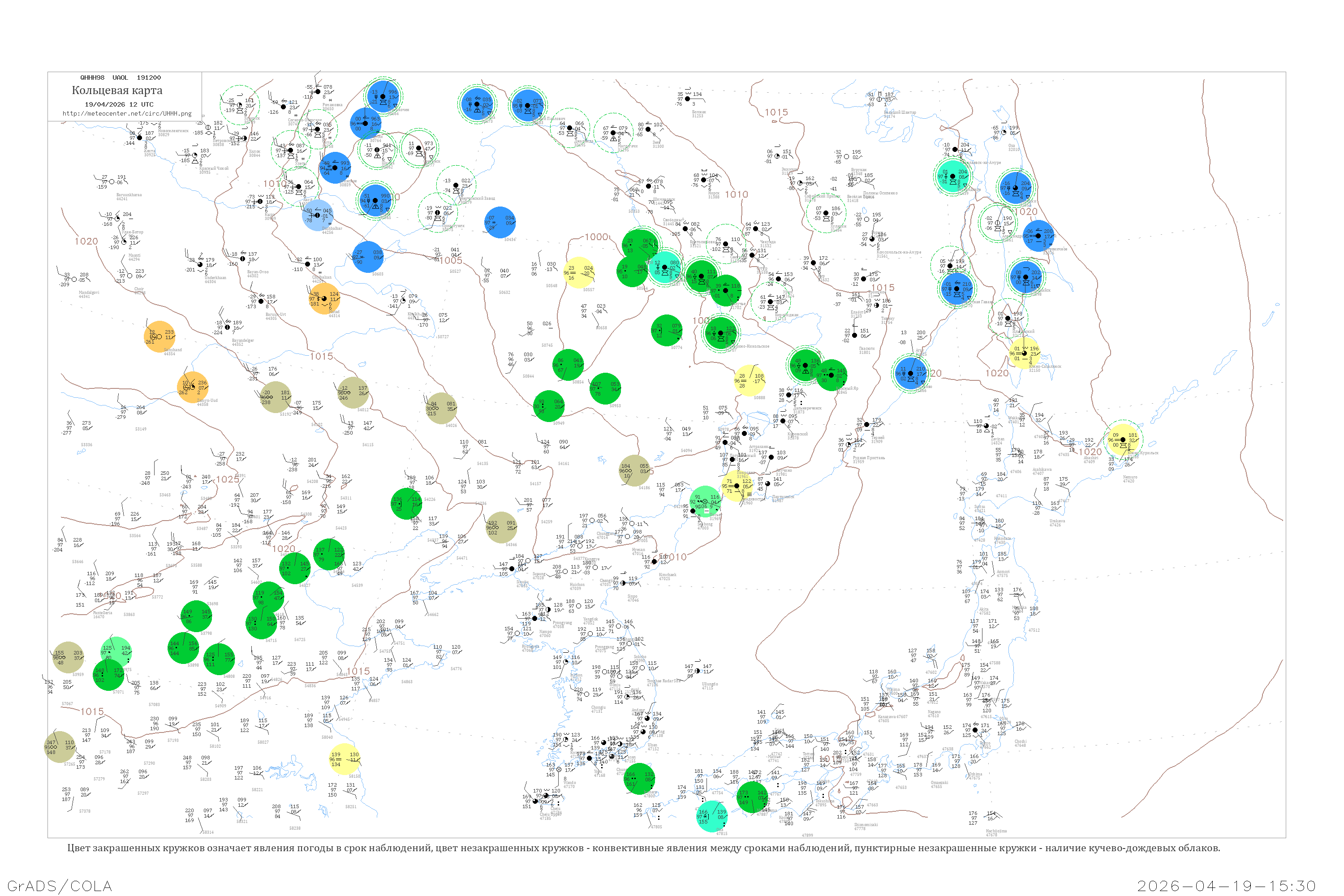Click the 2026-04-19-15:30 timestamp at bottom right

(1227, 886)
